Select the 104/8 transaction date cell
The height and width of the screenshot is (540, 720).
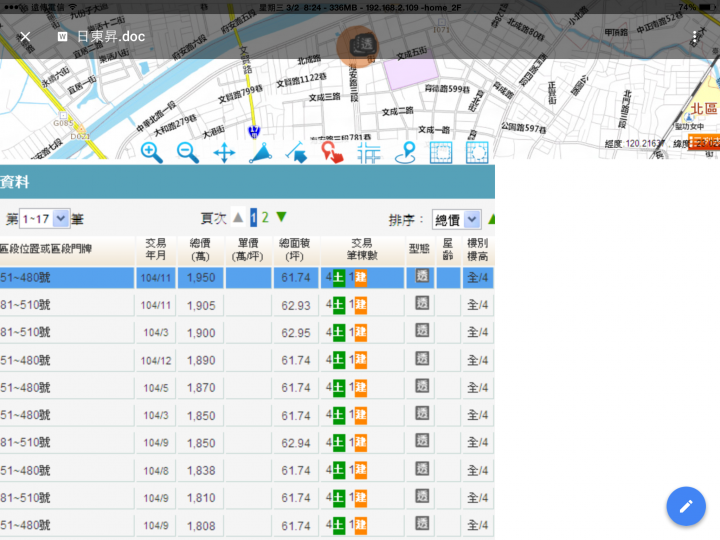(156, 471)
